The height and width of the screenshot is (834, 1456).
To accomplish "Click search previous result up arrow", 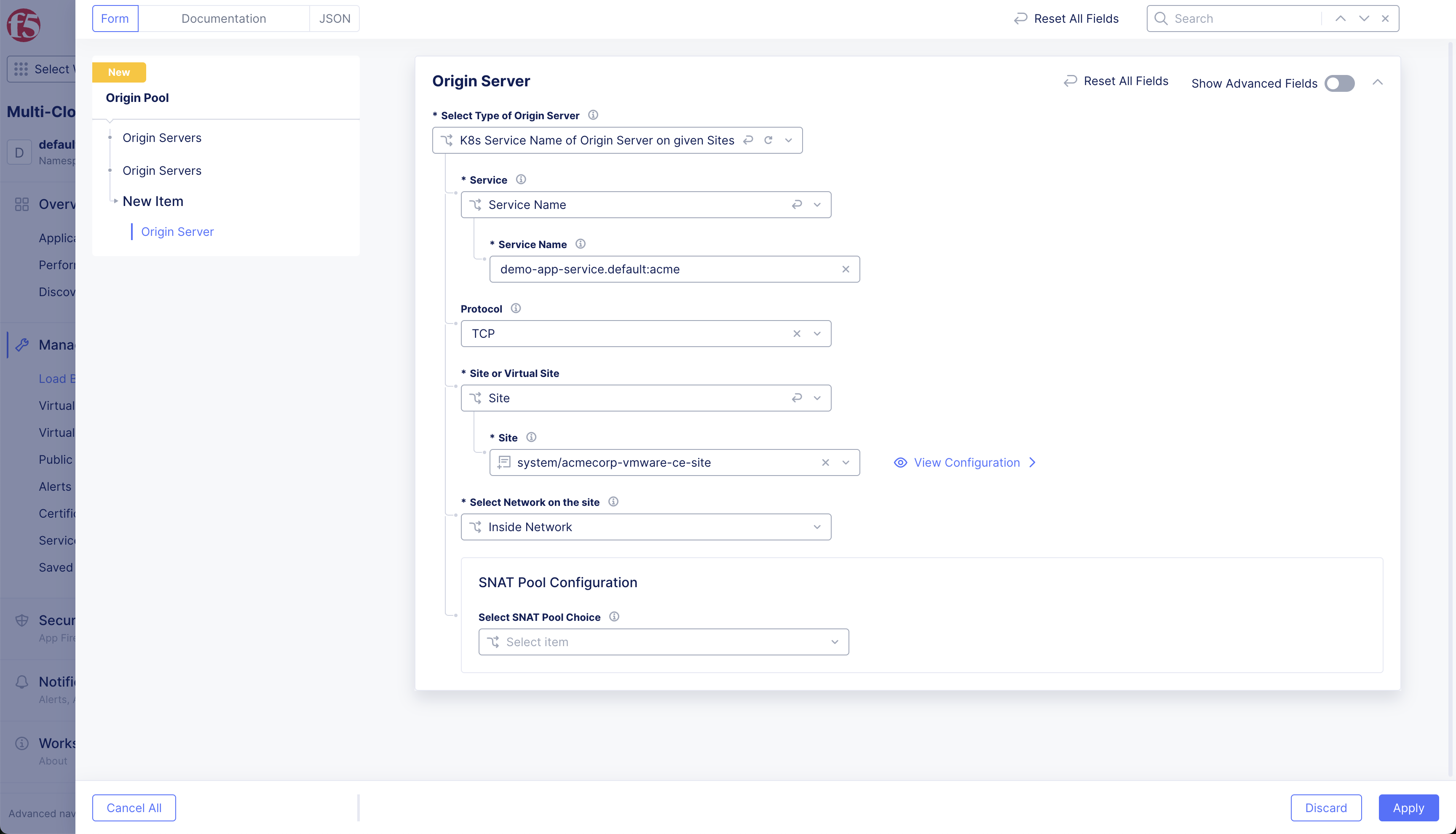I will [1340, 19].
